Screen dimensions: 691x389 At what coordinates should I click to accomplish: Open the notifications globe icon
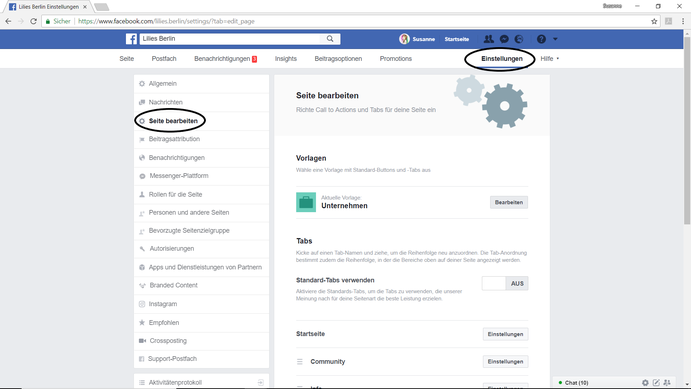tap(519, 39)
